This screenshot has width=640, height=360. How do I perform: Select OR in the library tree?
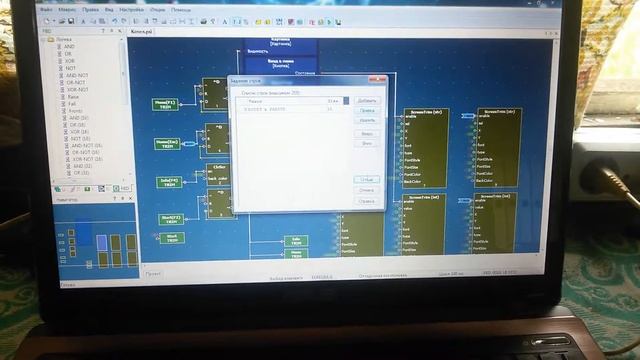(x=68, y=54)
